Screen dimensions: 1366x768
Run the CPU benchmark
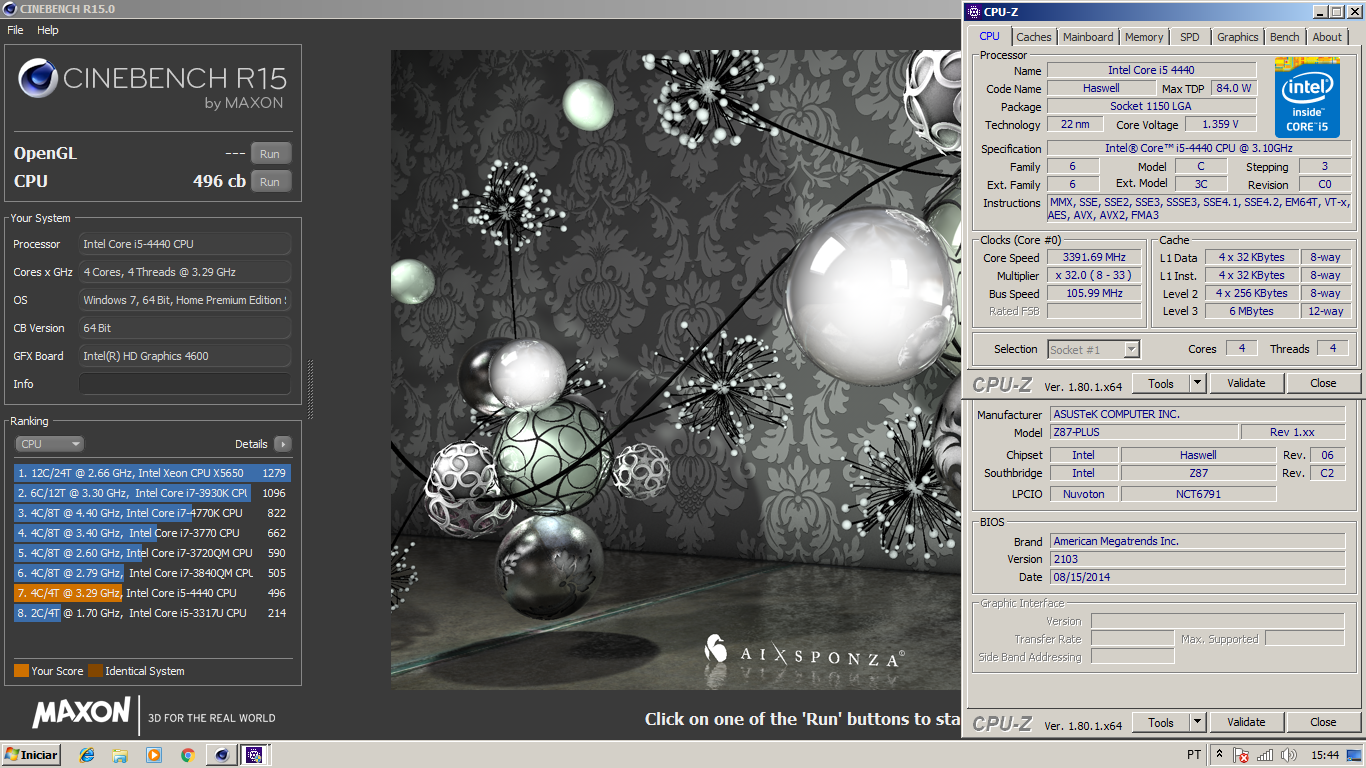click(x=270, y=182)
